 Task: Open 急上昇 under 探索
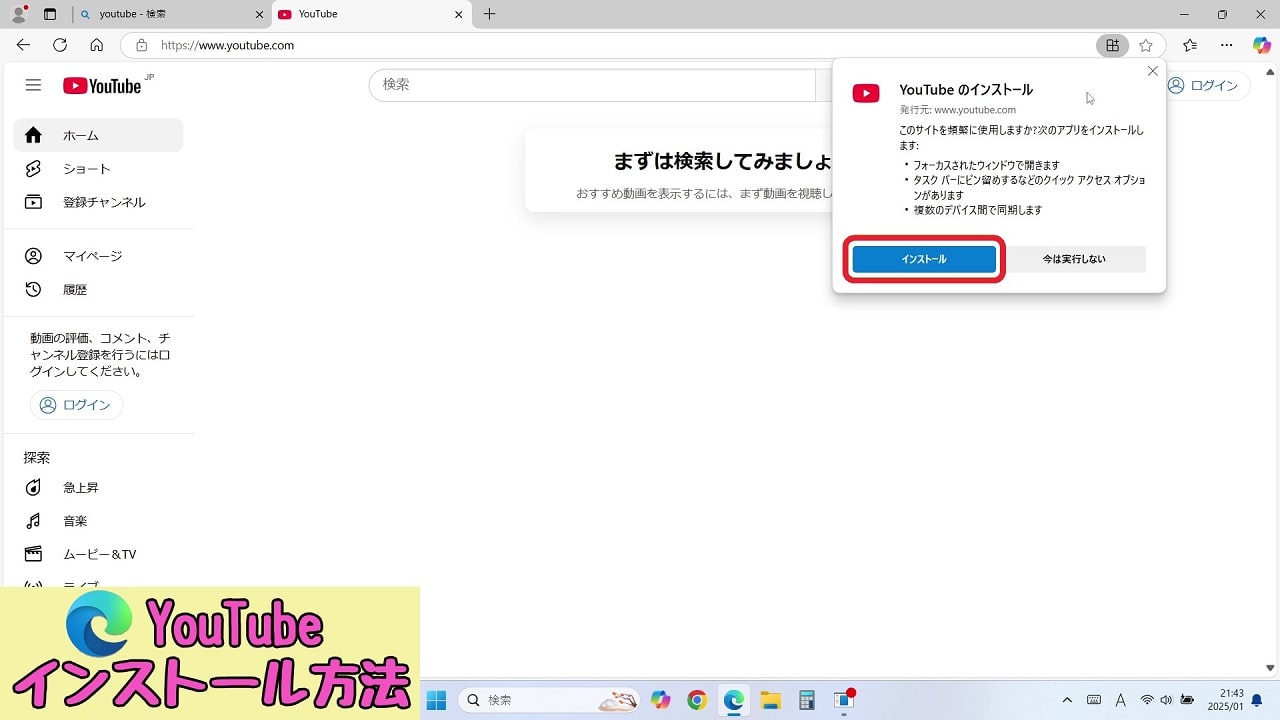tap(98, 487)
